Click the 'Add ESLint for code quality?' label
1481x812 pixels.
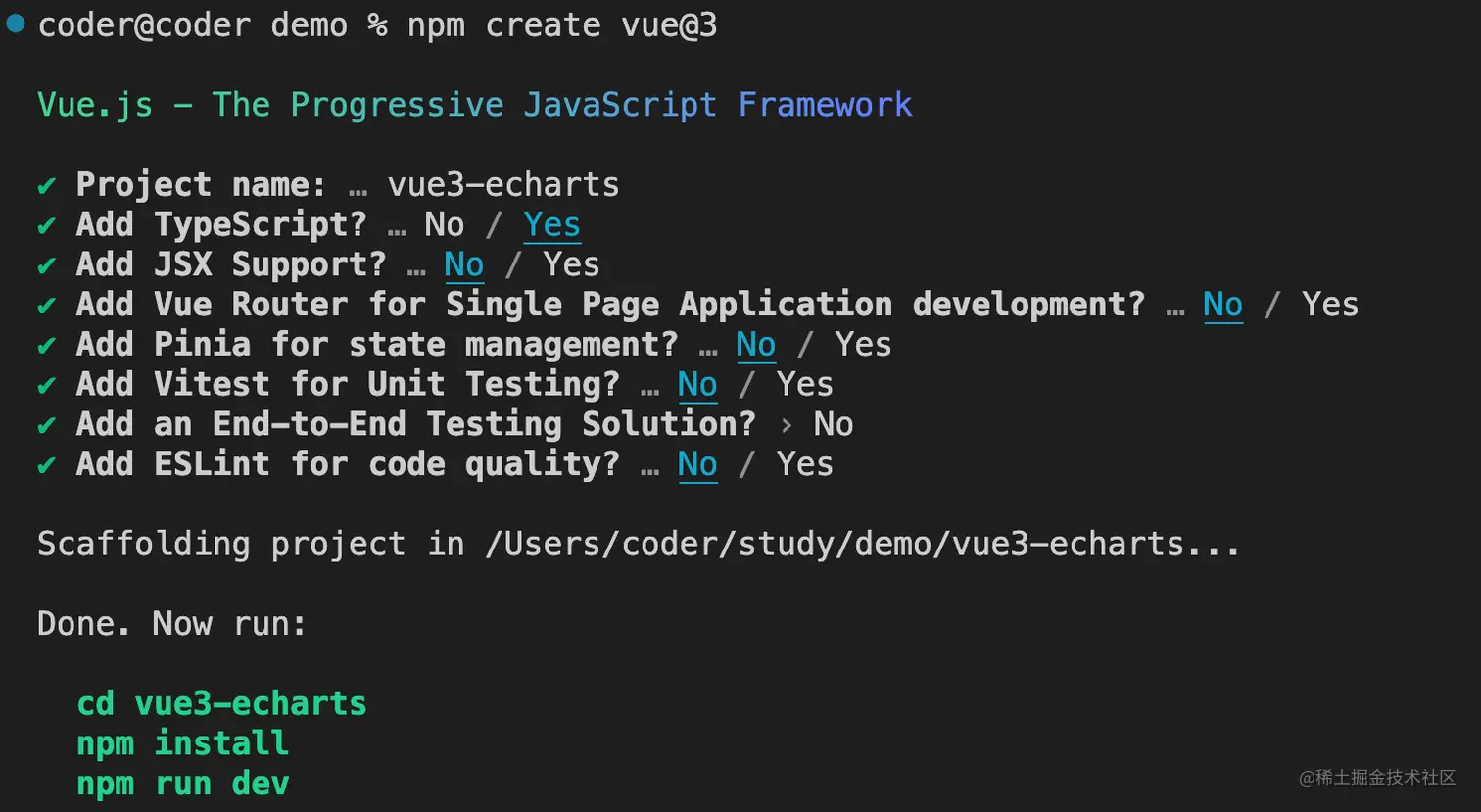point(348,464)
